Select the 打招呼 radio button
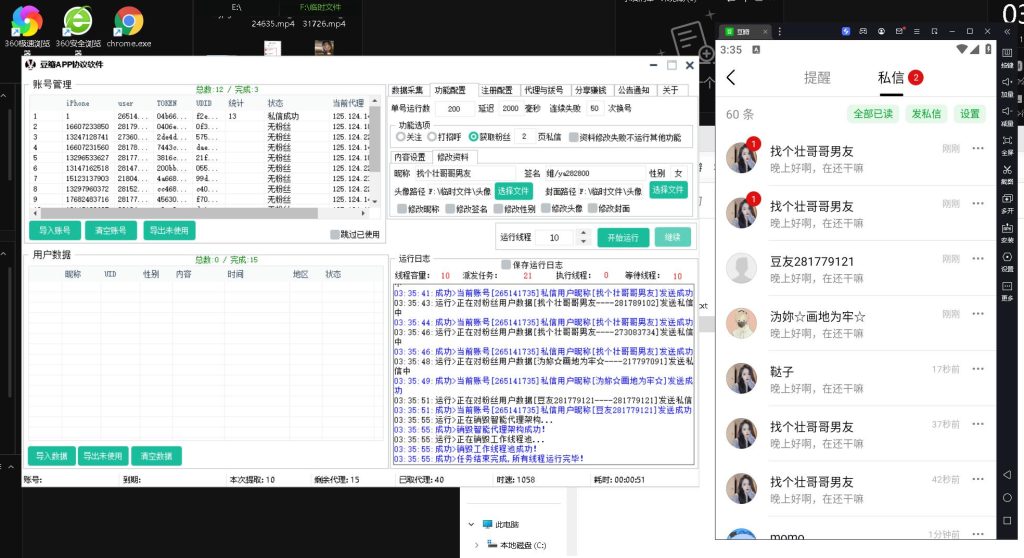 click(432, 137)
